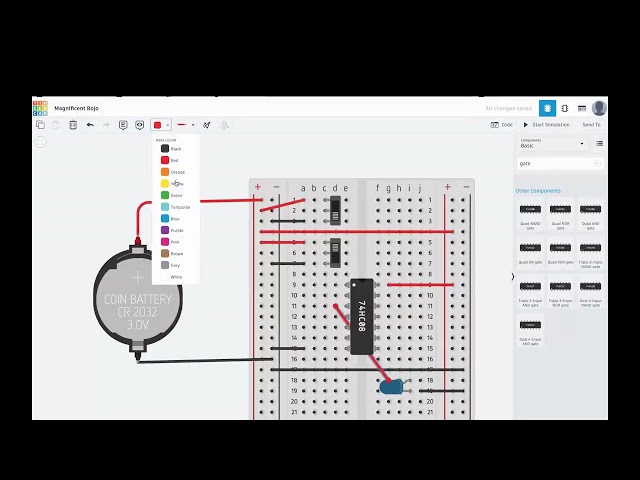This screenshot has height=480, width=640.
Task: Open the Code editor button
Action: click(x=502, y=124)
